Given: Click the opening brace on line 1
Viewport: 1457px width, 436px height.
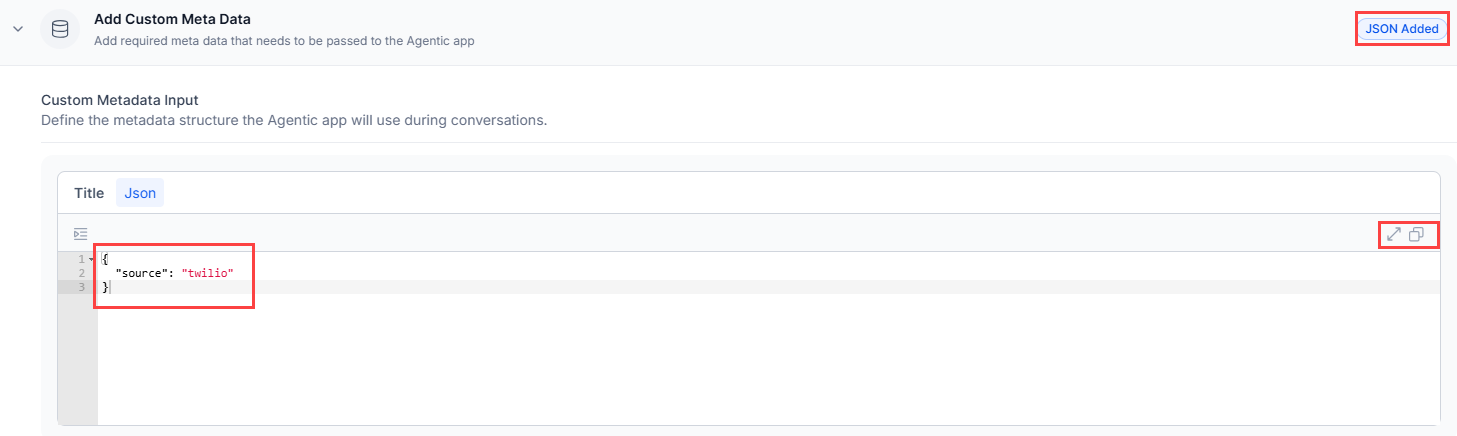Looking at the screenshot, I should point(105,259).
